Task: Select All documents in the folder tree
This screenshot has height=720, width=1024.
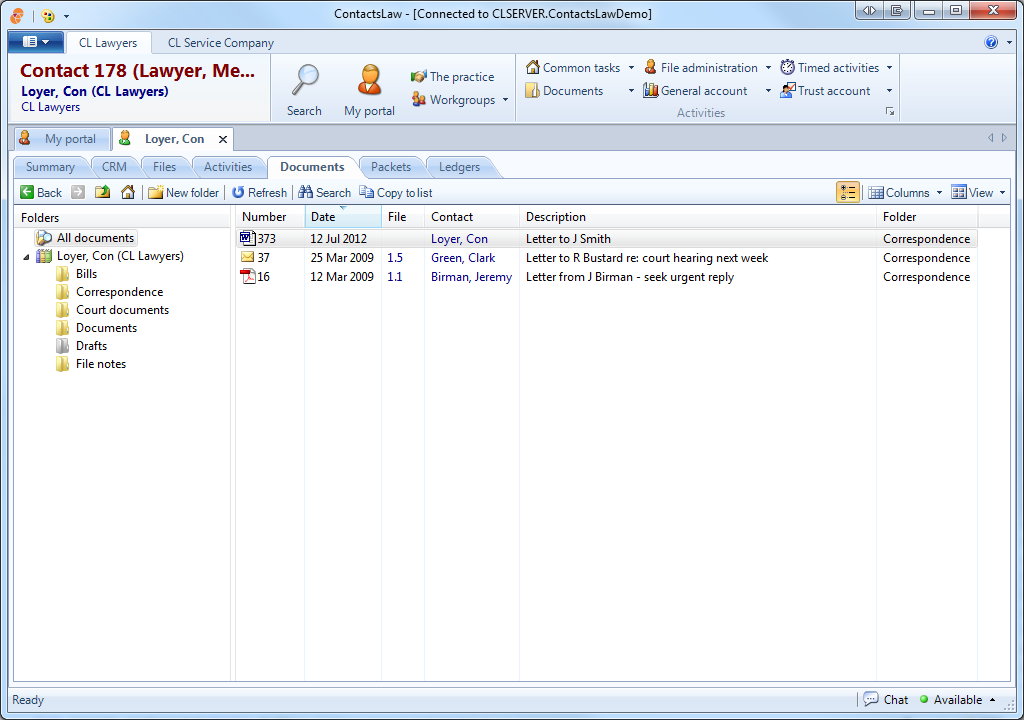Action: click(x=86, y=238)
